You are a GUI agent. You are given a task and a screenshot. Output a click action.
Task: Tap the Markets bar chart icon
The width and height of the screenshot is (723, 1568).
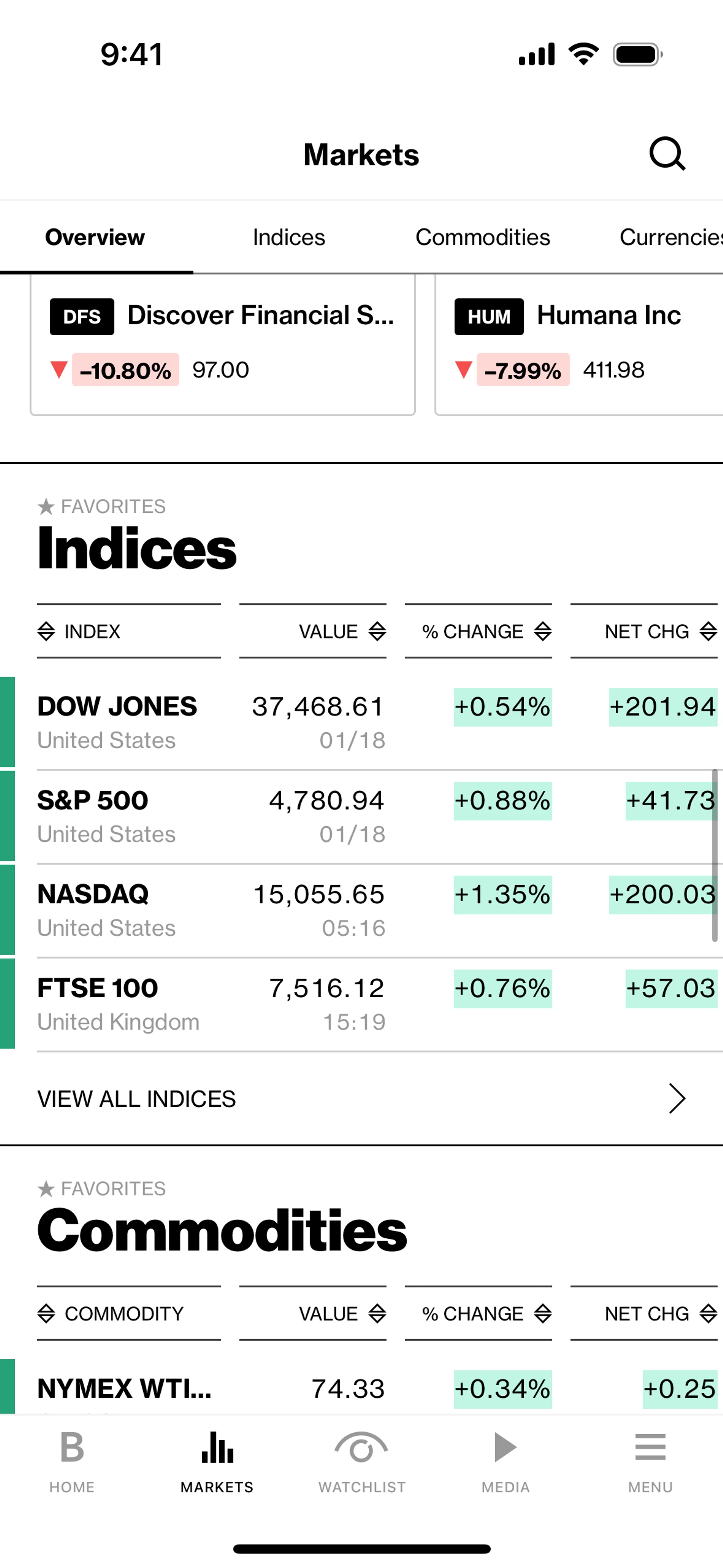[217, 1448]
